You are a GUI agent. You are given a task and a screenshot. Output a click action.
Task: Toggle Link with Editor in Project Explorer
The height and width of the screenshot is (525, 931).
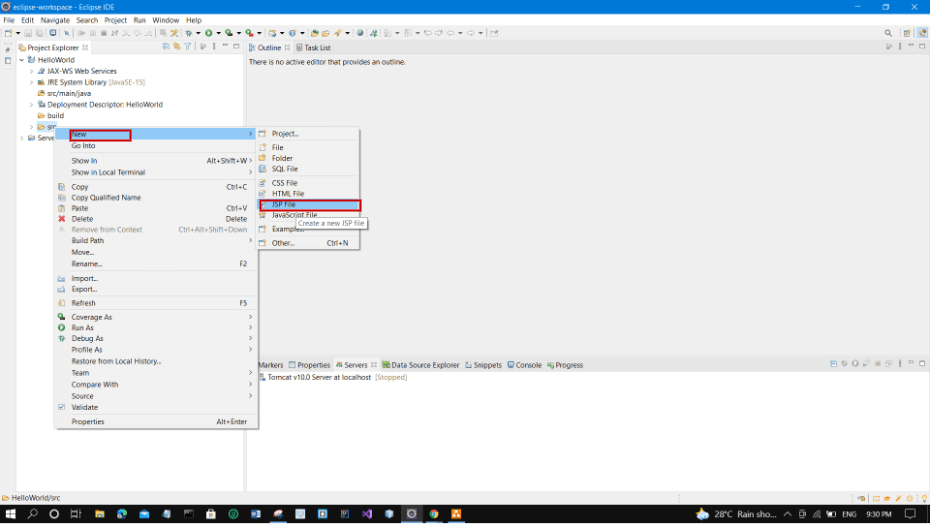(176, 46)
